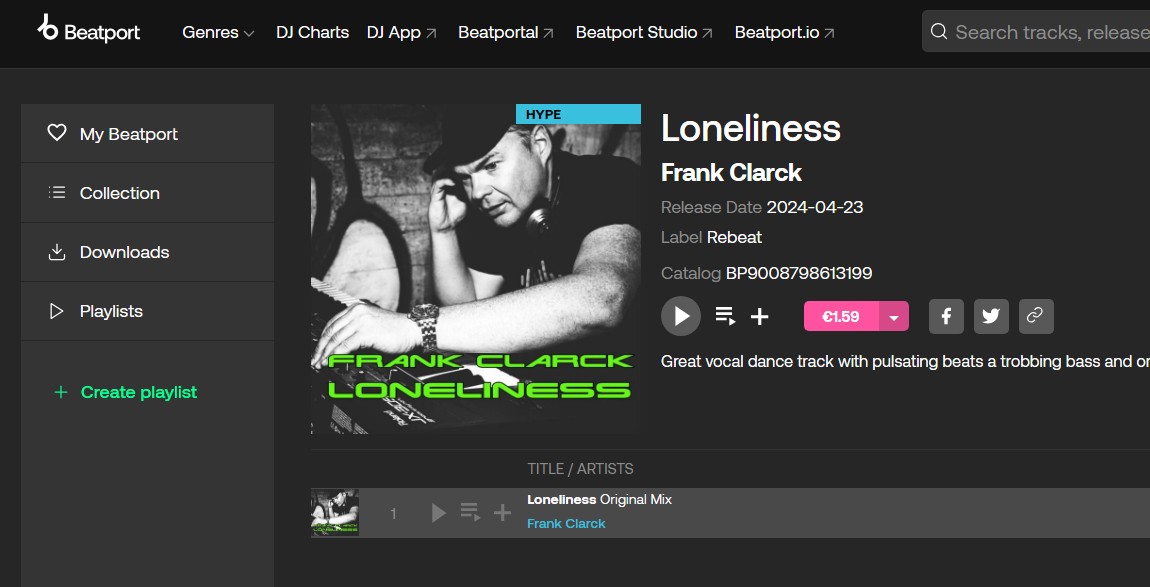Image resolution: width=1150 pixels, height=587 pixels.
Task: Open the DJ Charts menu item
Action: 312,32
